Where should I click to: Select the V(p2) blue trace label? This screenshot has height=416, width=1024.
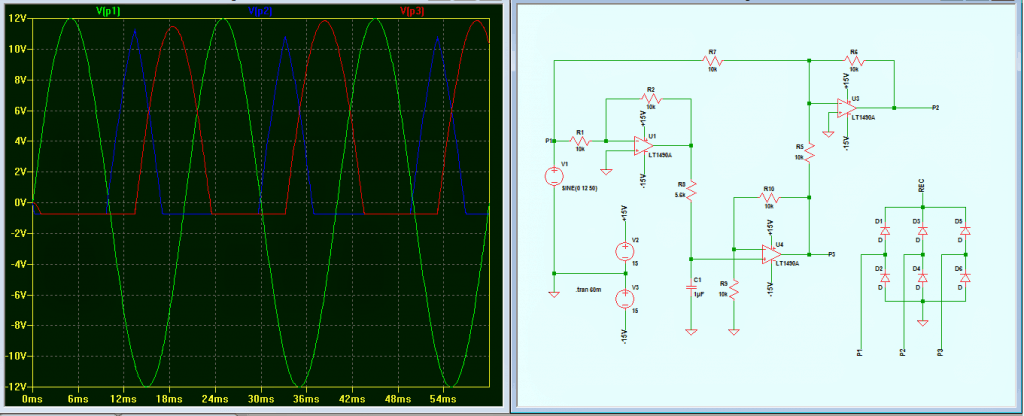click(260, 10)
